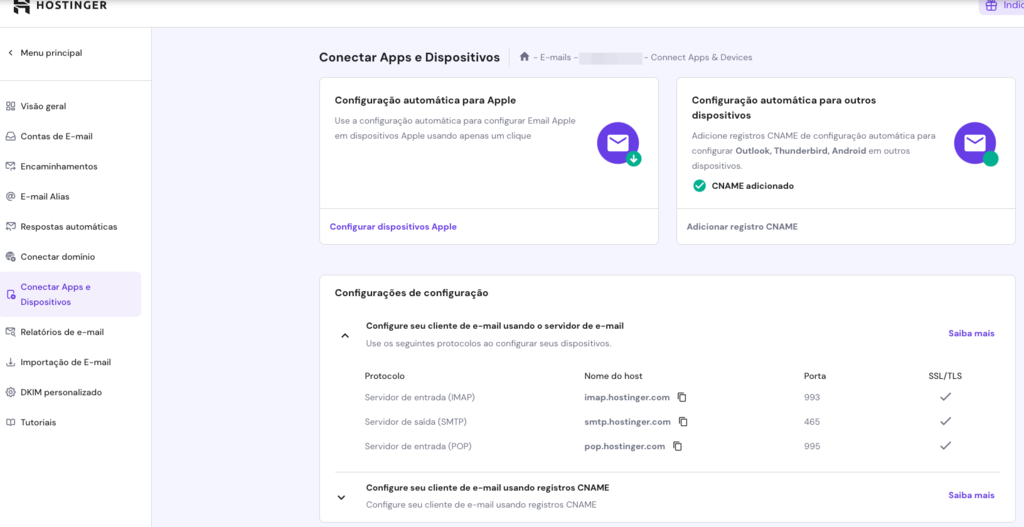Click port value 995
The image size is (1024, 527).
812,447
